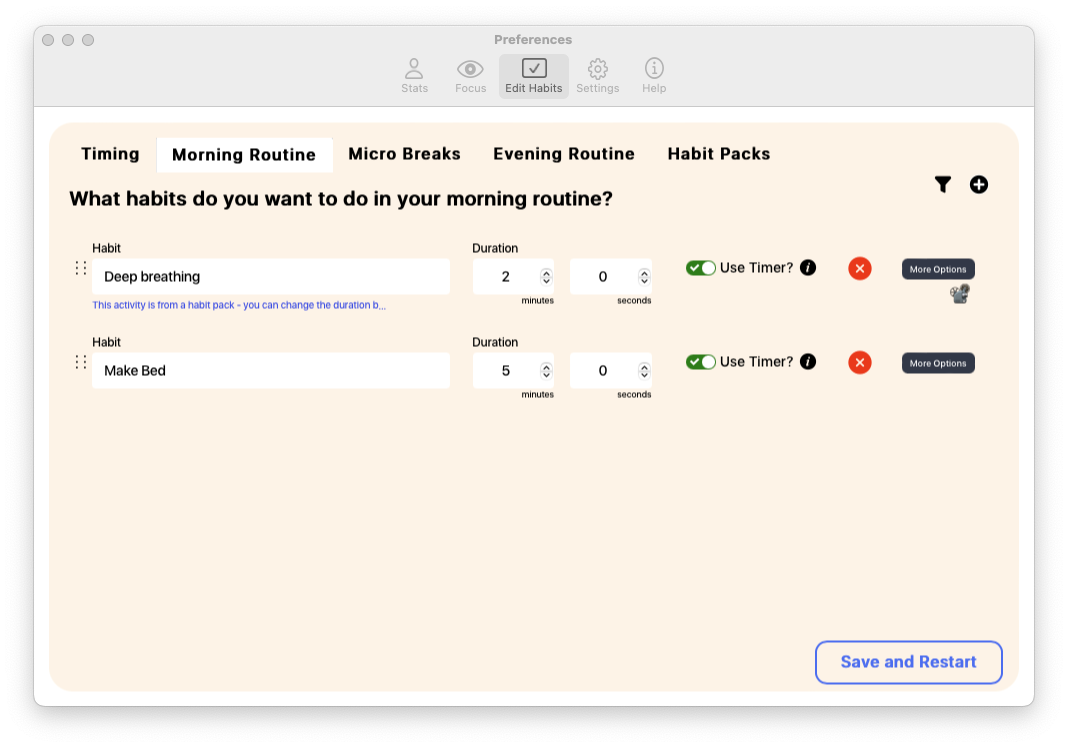Click the blue habit pack note text
Screen dimensions: 1068x748
pyautogui.click(x=239, y=305)
